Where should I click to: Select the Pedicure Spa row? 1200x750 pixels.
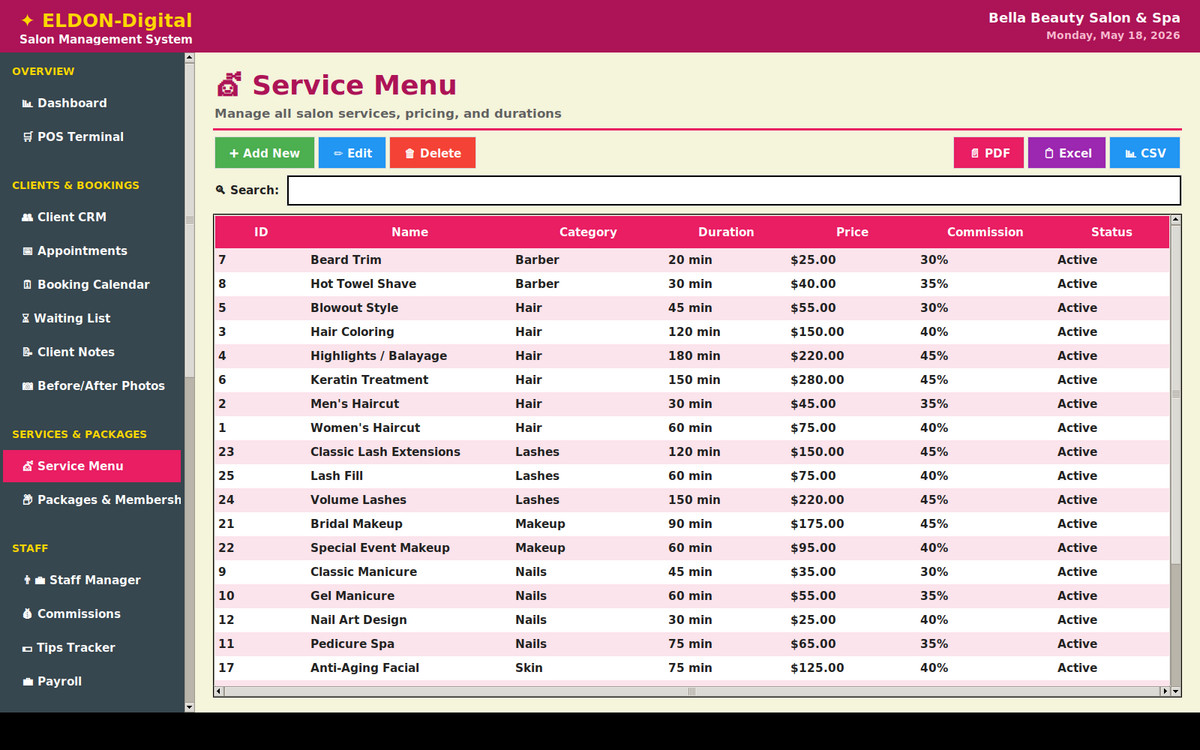(x=692, y=644)
